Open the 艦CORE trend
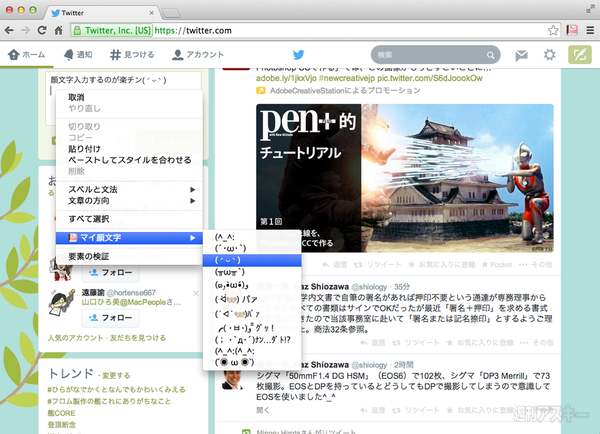The image size is (600, 434). (x=61, y=413)
